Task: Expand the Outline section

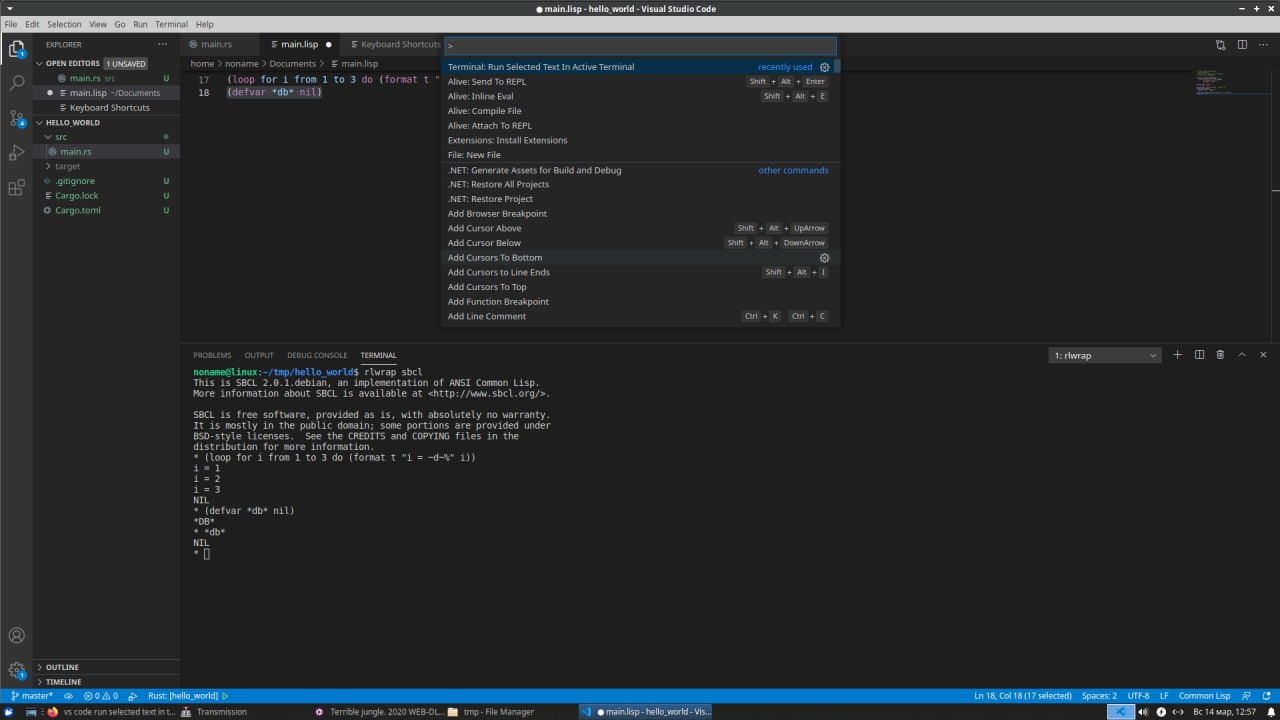Action: coord(62,667)
